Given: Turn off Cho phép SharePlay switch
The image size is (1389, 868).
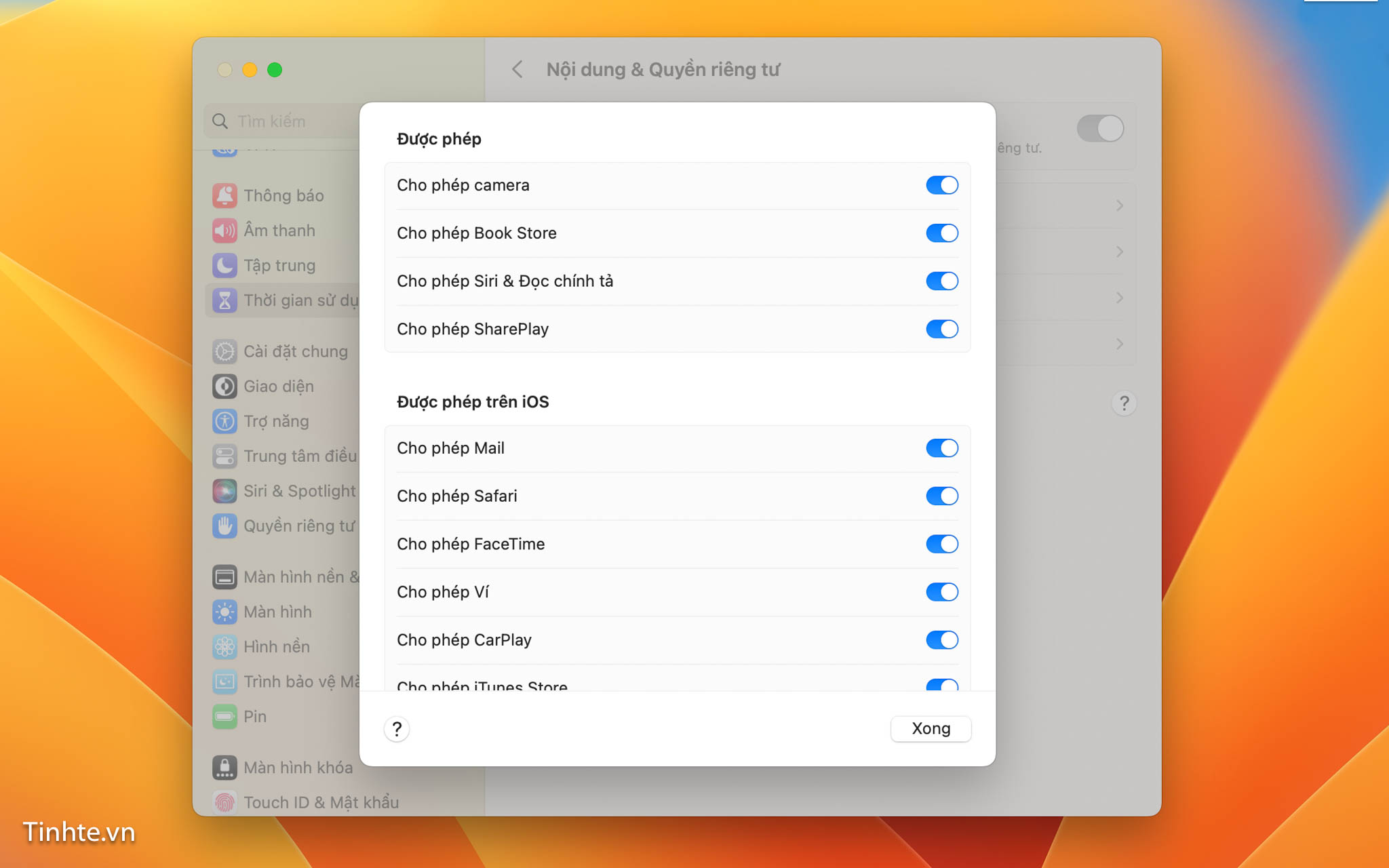Looking at the screenshot, I should pyautogui.click(x=942, y=329).
